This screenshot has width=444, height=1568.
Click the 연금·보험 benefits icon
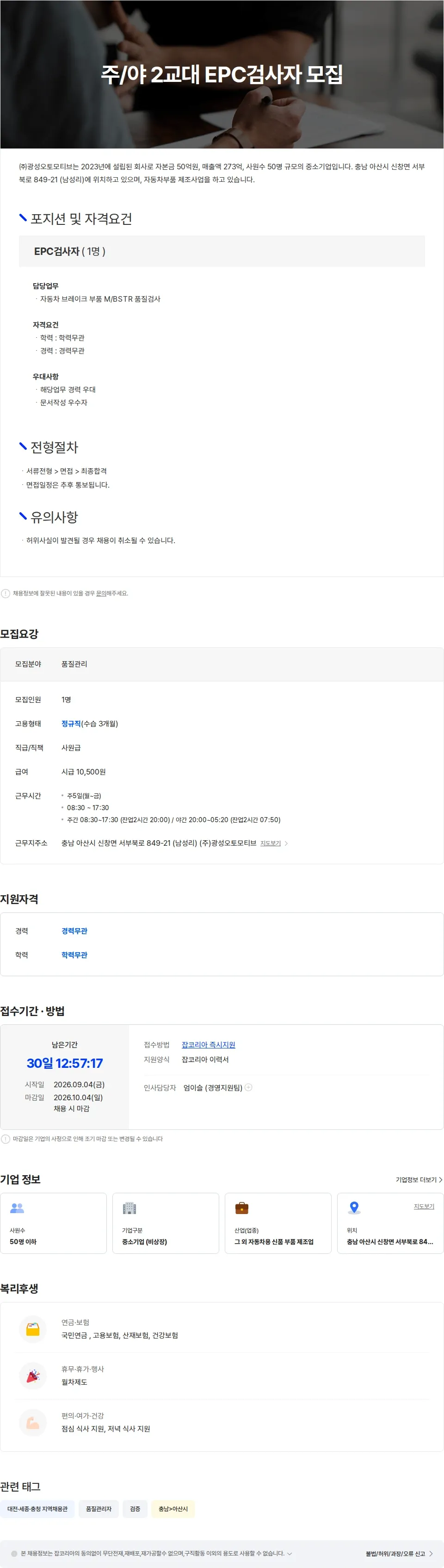(x=33, y=1329)
